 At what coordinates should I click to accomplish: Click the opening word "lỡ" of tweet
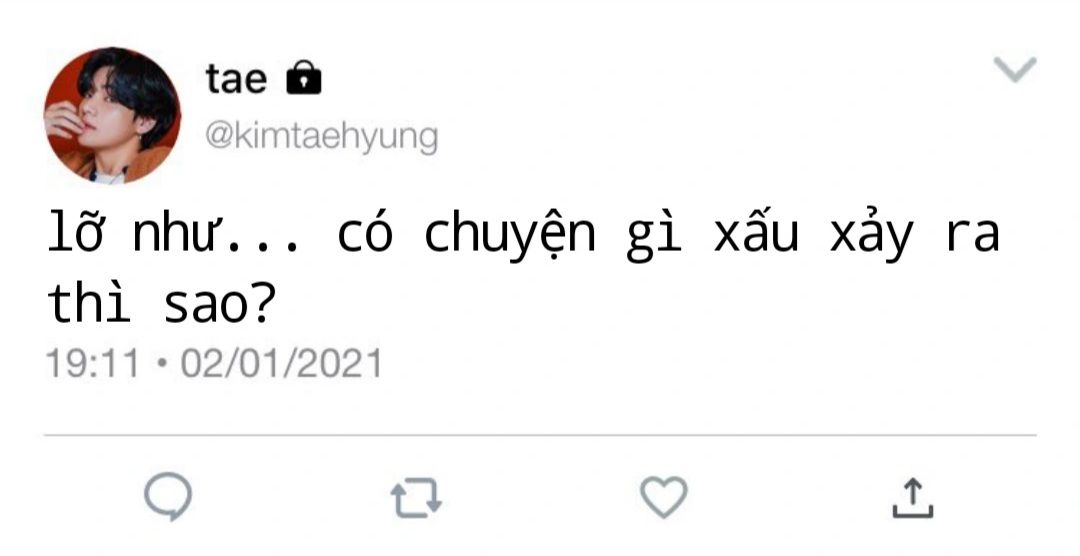pos(74,233)
